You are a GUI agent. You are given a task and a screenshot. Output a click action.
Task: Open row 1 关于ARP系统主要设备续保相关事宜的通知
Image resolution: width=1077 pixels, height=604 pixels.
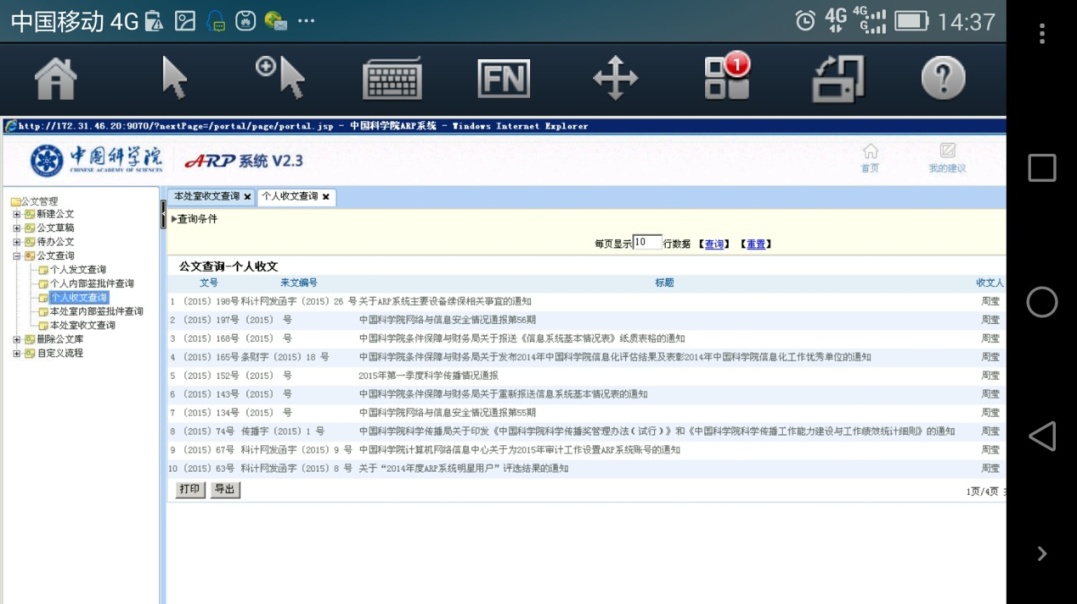click(444, 301)
